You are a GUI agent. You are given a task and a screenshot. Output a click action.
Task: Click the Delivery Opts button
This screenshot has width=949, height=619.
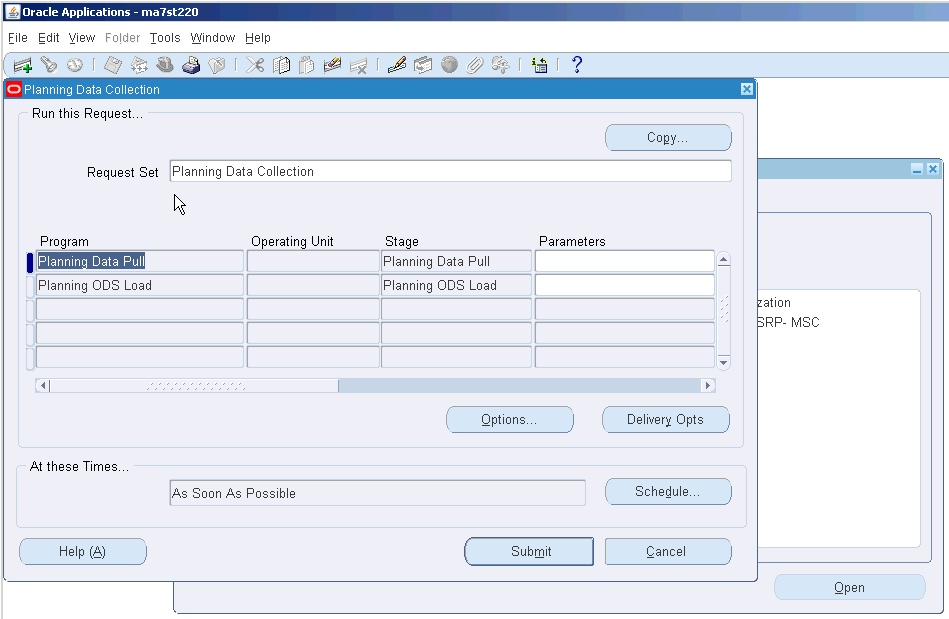click(x=666, y=419)
